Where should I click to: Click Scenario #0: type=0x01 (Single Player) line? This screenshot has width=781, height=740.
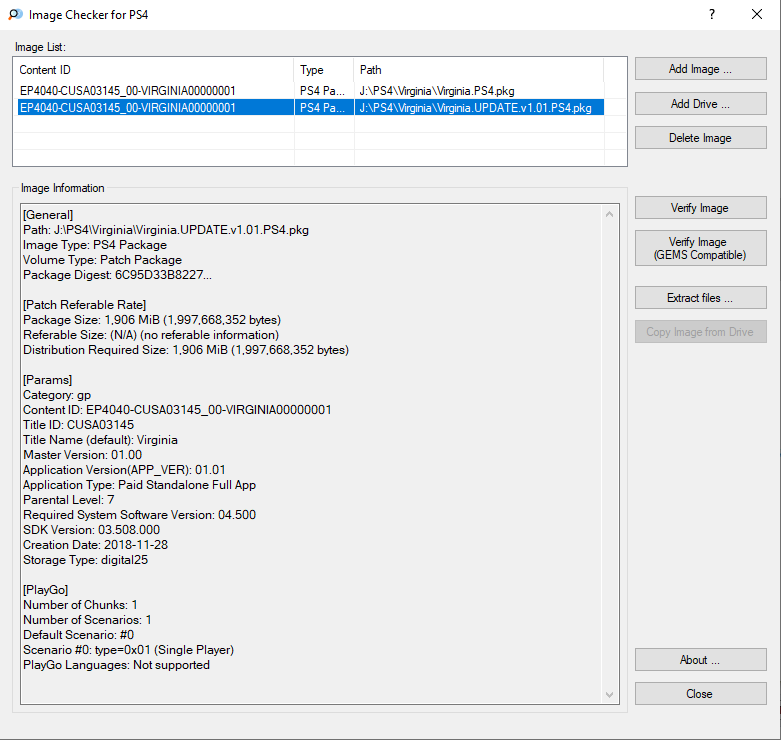129,650
